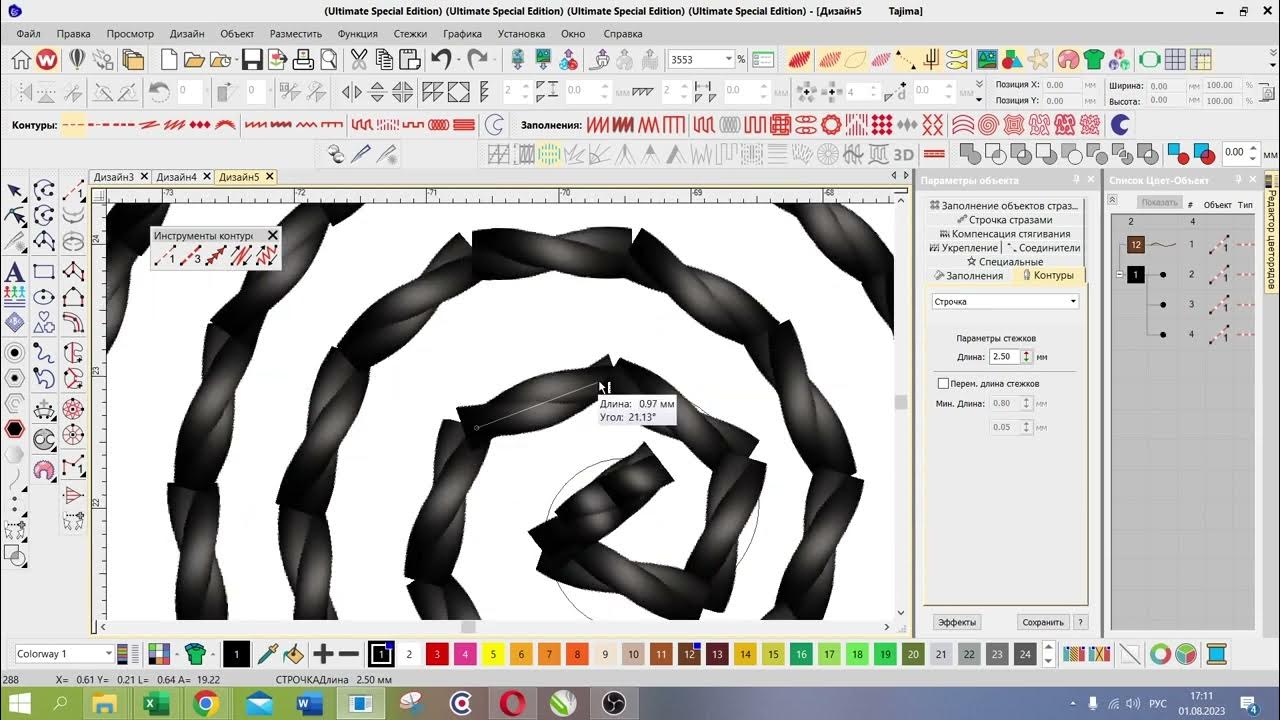
Task: Click the green hoop icon
Action: (1149, 60)
